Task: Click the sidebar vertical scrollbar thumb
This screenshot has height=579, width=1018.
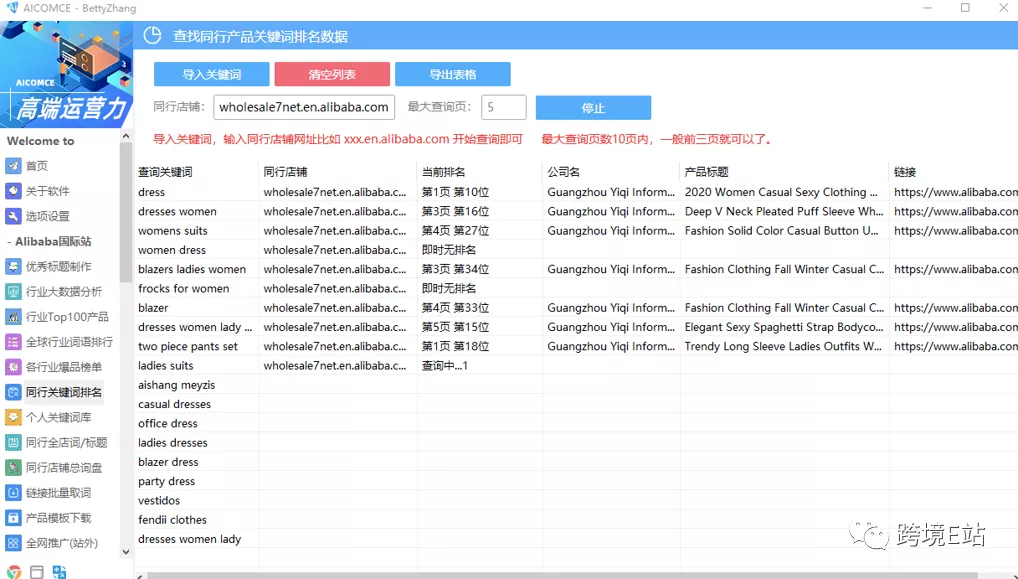Action: 126,211
